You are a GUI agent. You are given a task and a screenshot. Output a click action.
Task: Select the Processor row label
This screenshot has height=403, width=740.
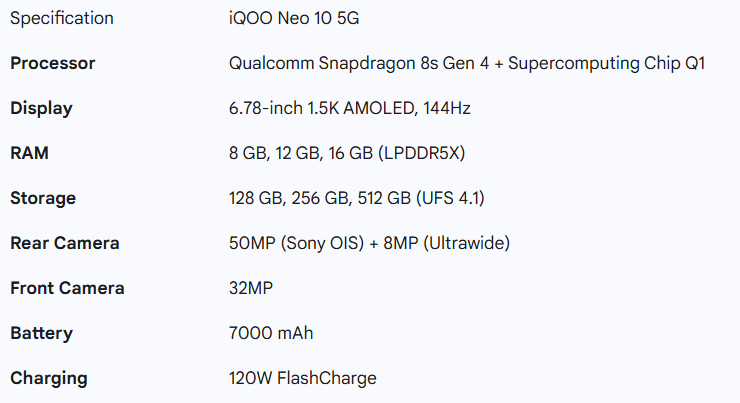(x=53, y=63)
